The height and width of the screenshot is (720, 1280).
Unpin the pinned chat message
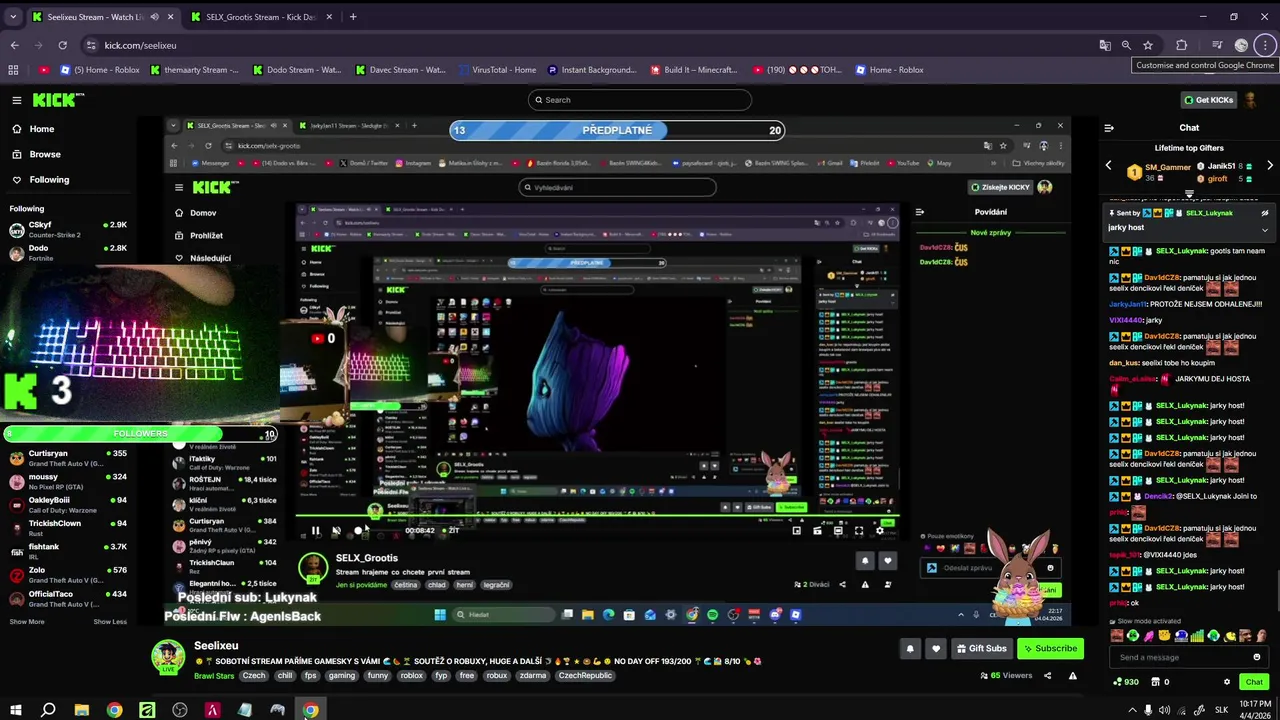(x=1264, y=213)
